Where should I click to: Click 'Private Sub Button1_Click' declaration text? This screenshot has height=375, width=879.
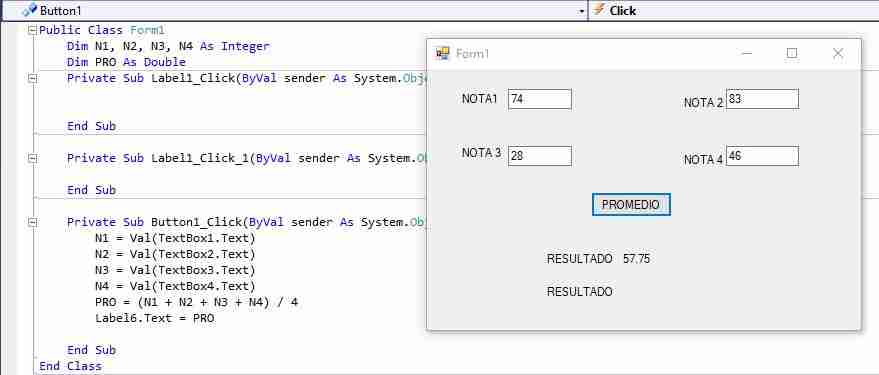[155, 223]
